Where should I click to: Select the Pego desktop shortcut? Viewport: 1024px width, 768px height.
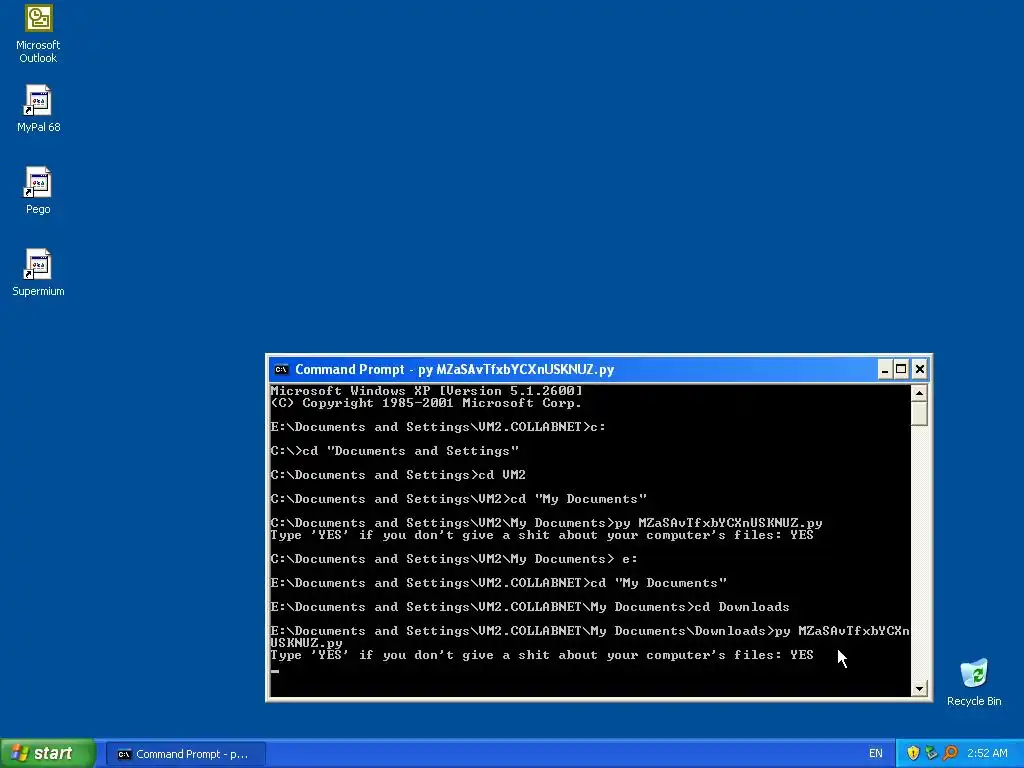coord(38,191)
